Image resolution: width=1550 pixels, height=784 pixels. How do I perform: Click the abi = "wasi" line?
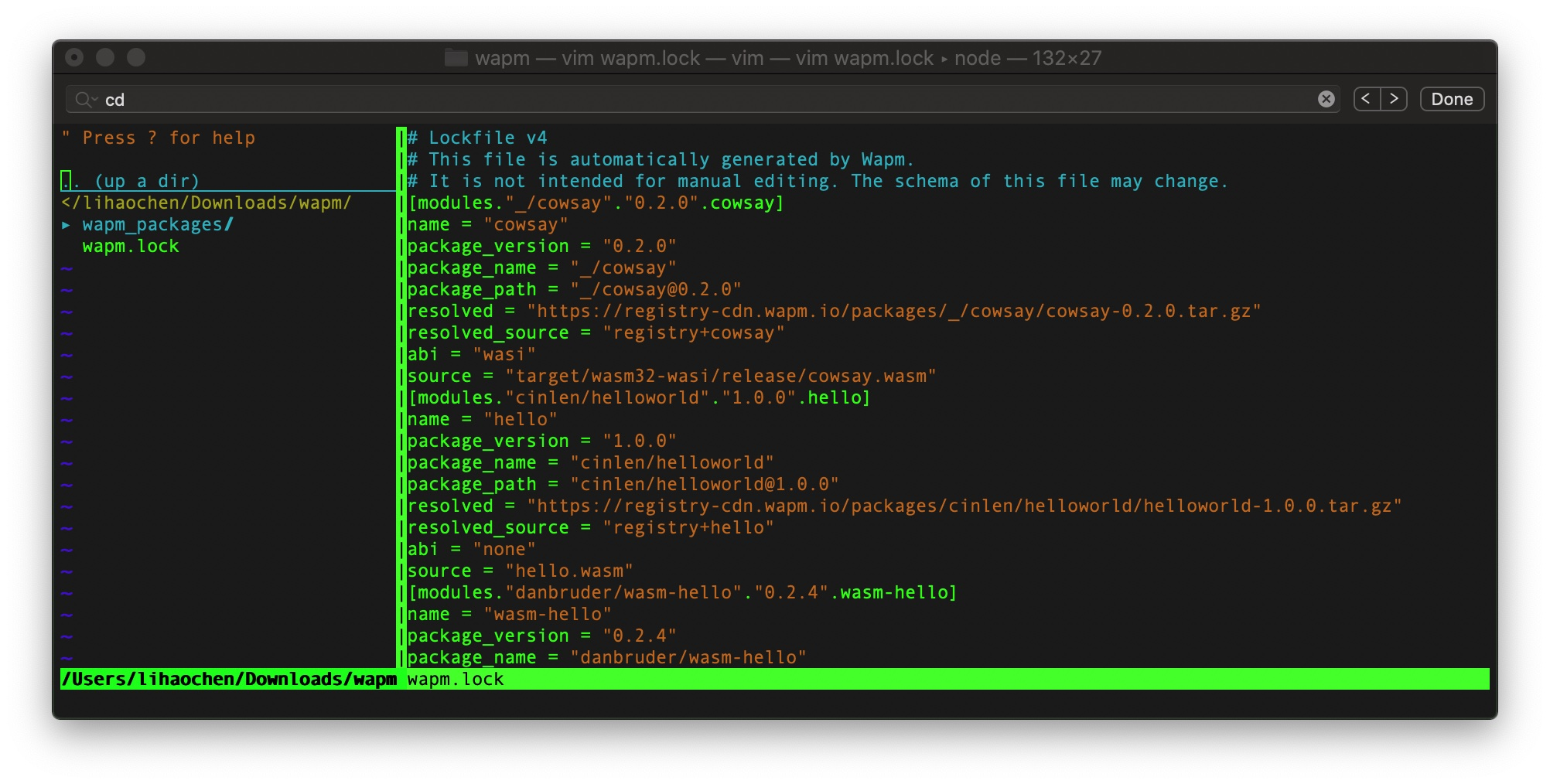pos(472,354)
